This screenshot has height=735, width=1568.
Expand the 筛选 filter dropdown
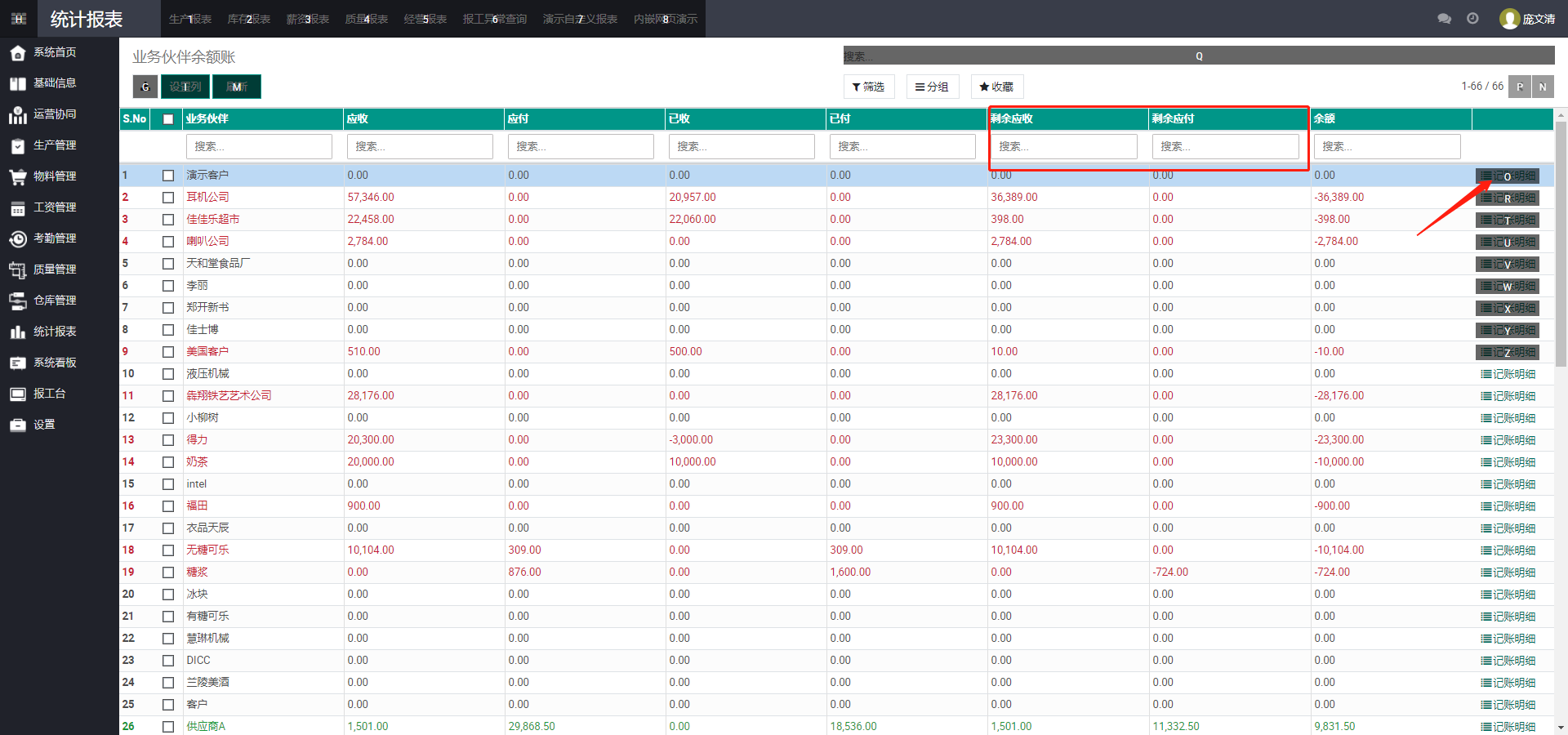pyautogui.click(x=868, y=87)
